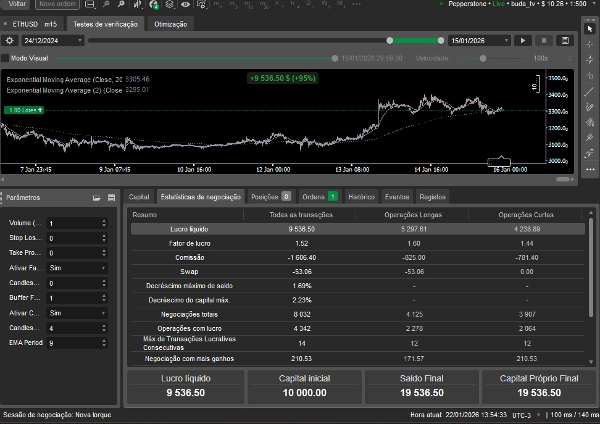Start the backtest with the play button
This screenshot has width=600, height=424.
pyautogui.click(x=522, y=40)
